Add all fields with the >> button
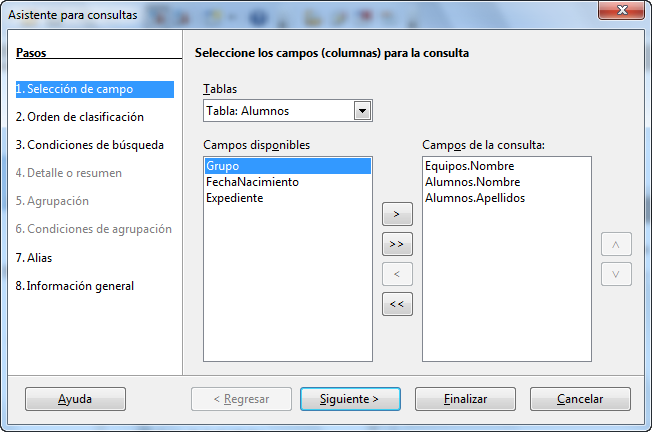Image resolution: width=652 pixels, height=432 pixels. click(397, 244)
